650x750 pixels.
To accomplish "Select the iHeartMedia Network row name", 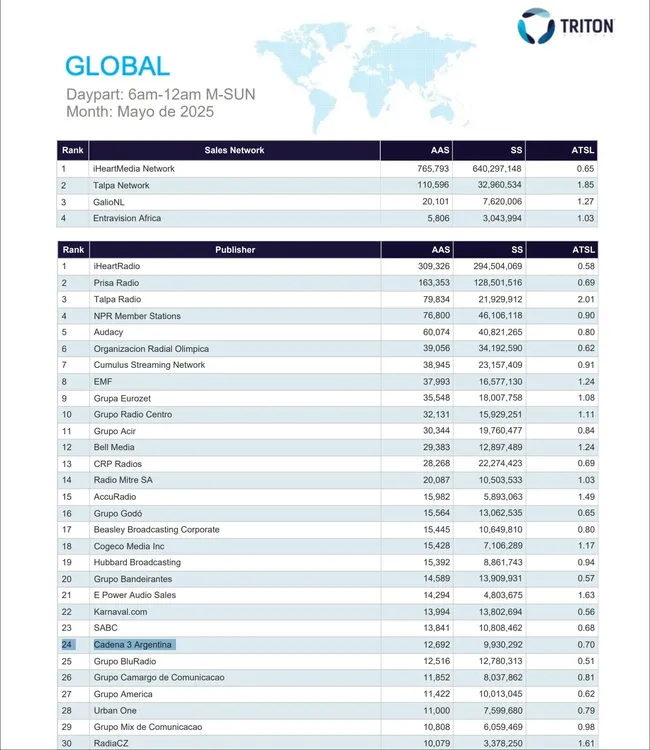I will (x=134, y=169).
